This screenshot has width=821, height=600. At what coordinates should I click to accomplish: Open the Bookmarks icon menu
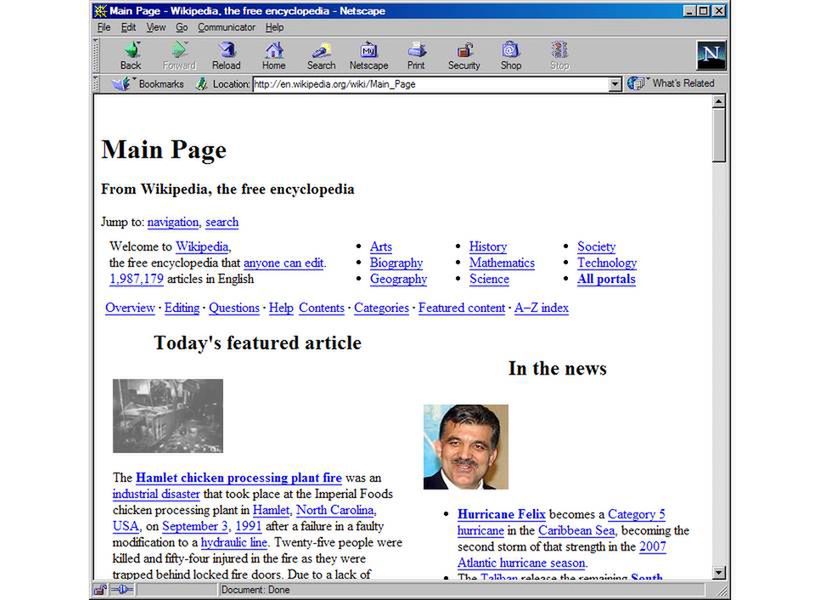coord(121,84)
